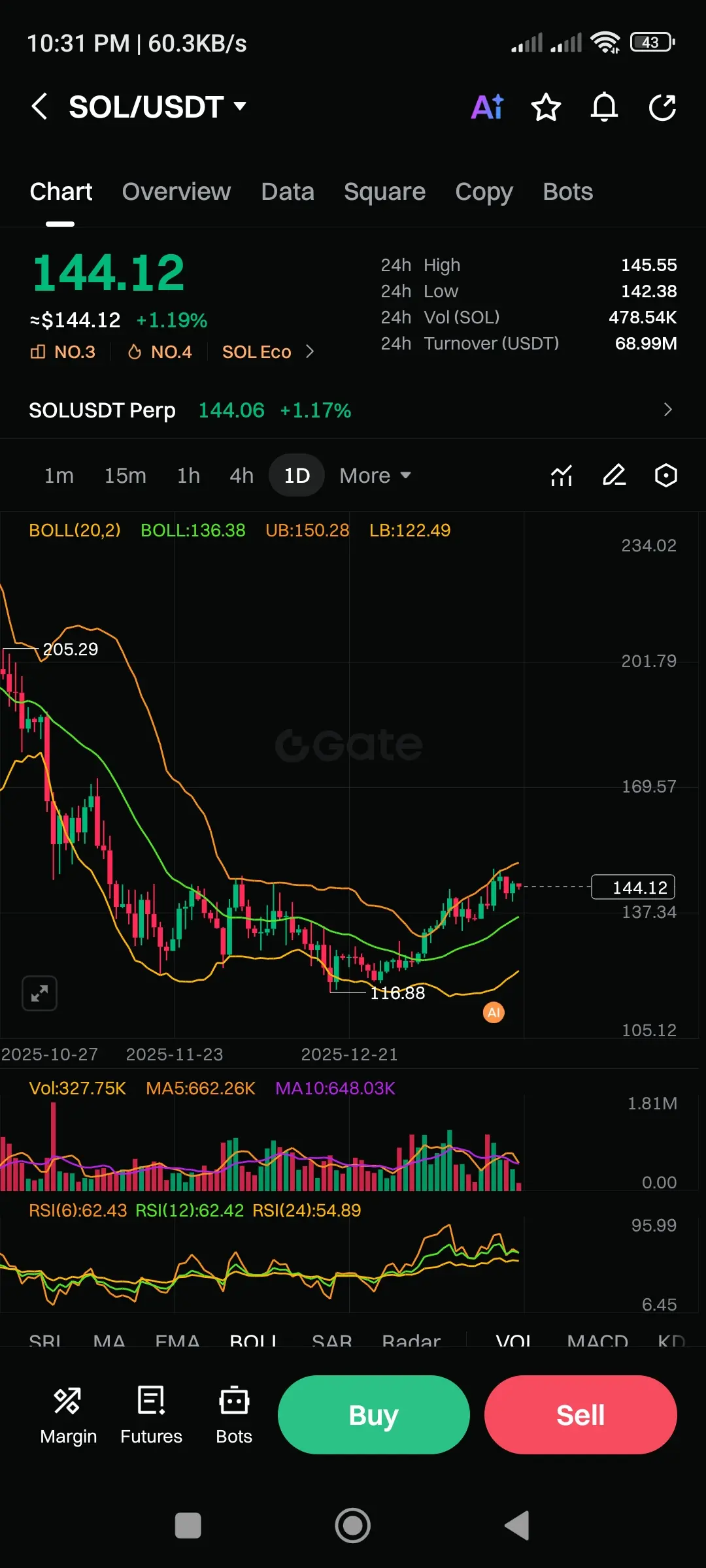Screen dimensions: 706x1568
Task: Switch to the Overview tab
Action: pyautogui.click(x=176, y=191)
